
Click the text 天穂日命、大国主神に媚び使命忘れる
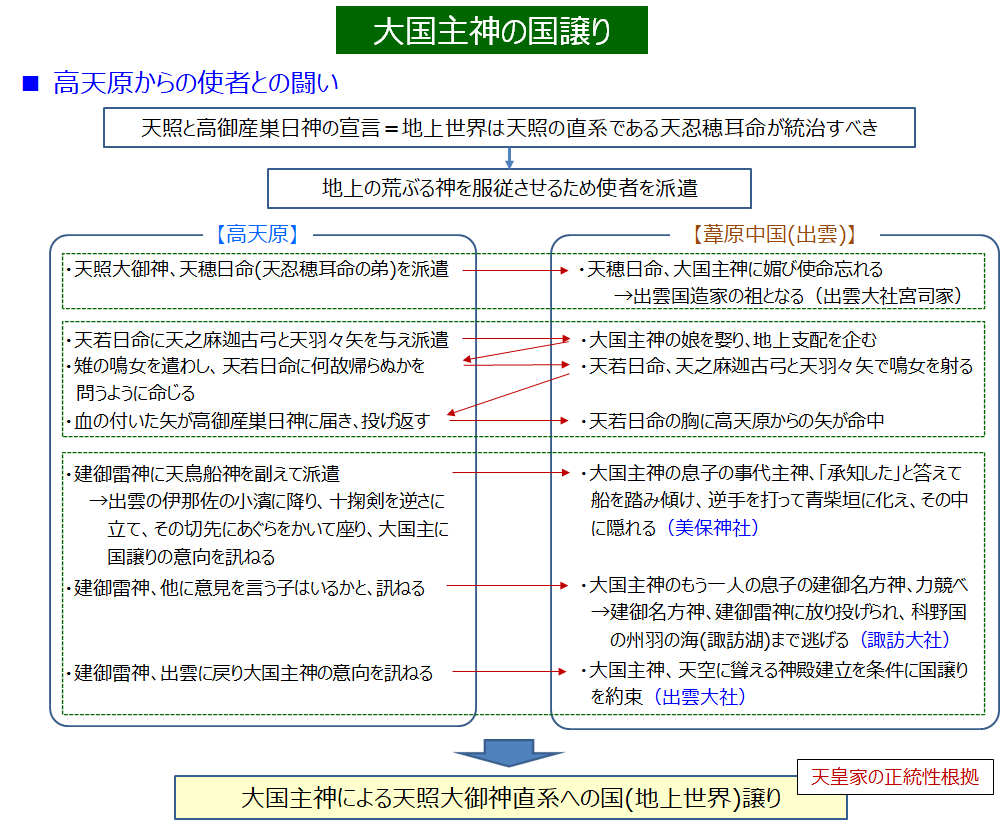735,270
